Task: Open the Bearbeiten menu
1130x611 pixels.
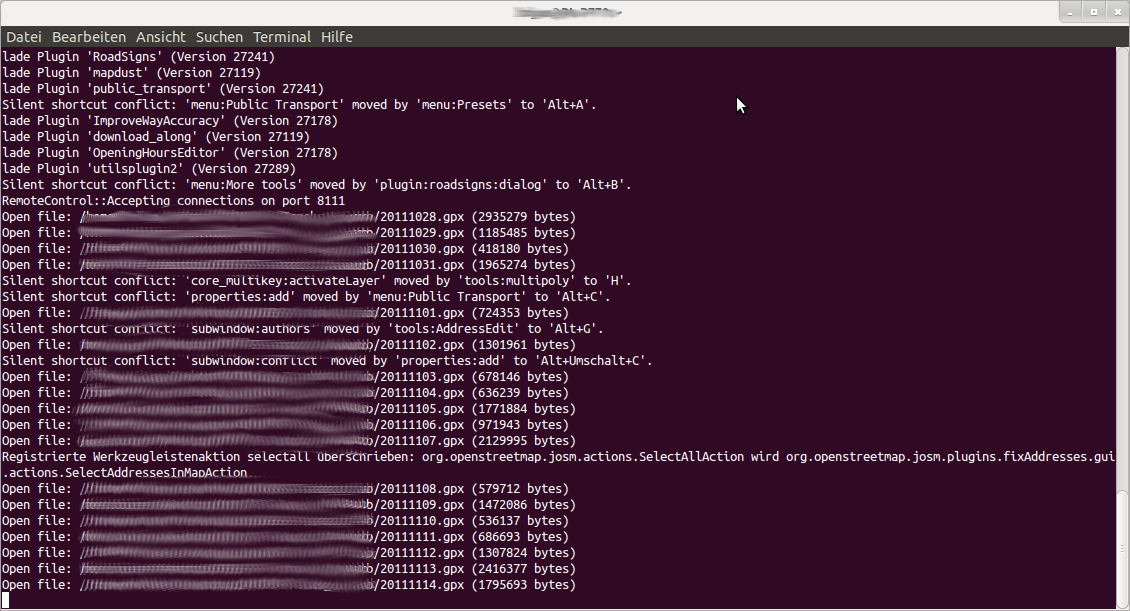Action: [x=89, y=37]
